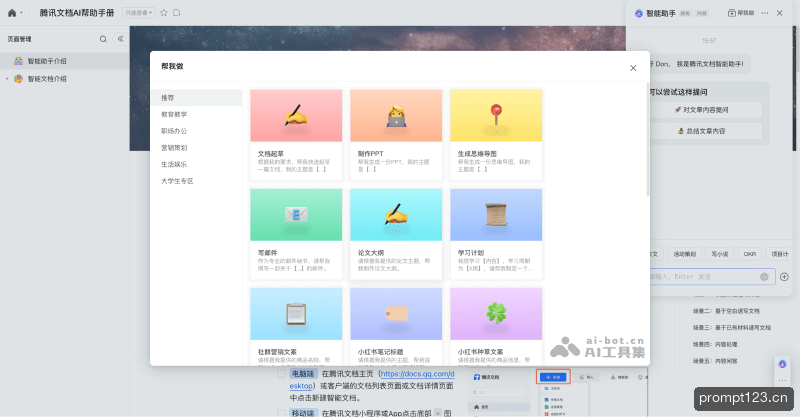Image resolution: width=800 pixels, height=417 pixels.
Task: Close the 帮我做 dialog
Action: click(x=633, y=68)
